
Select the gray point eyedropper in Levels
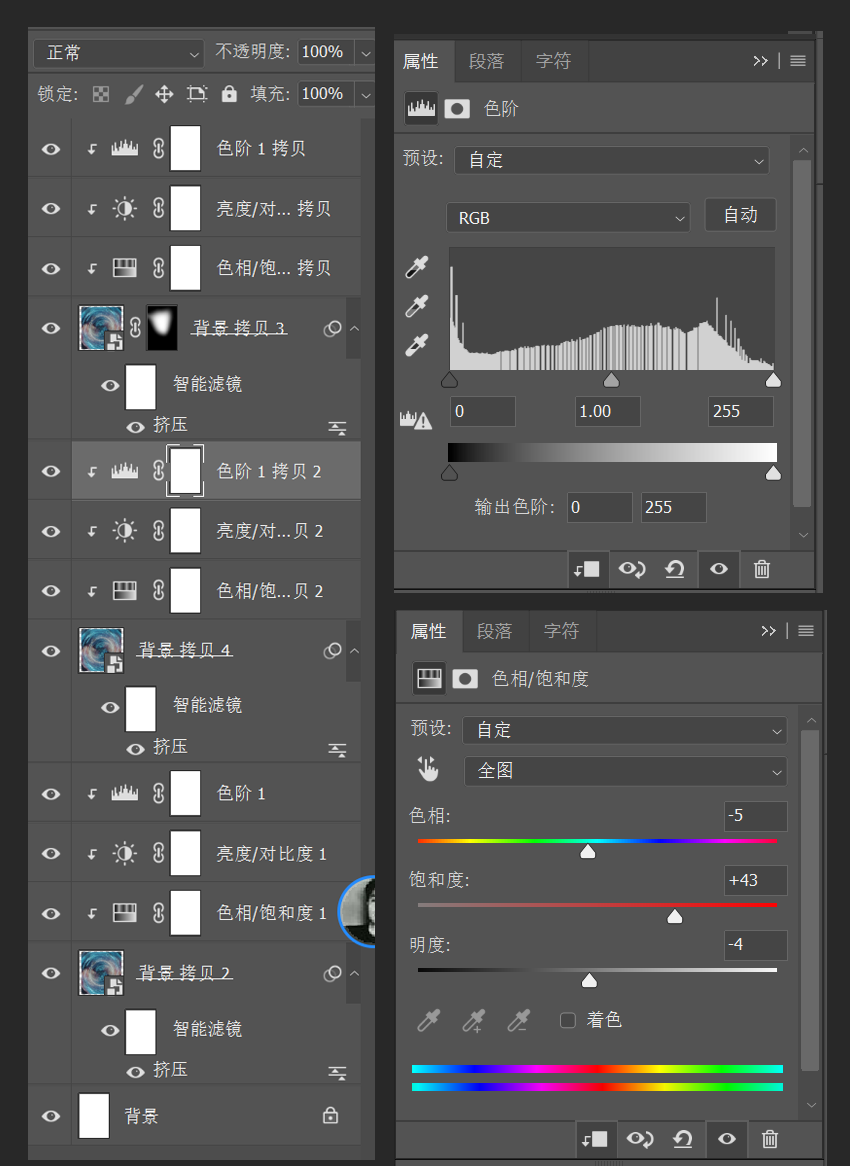click(x=416, y=306)
